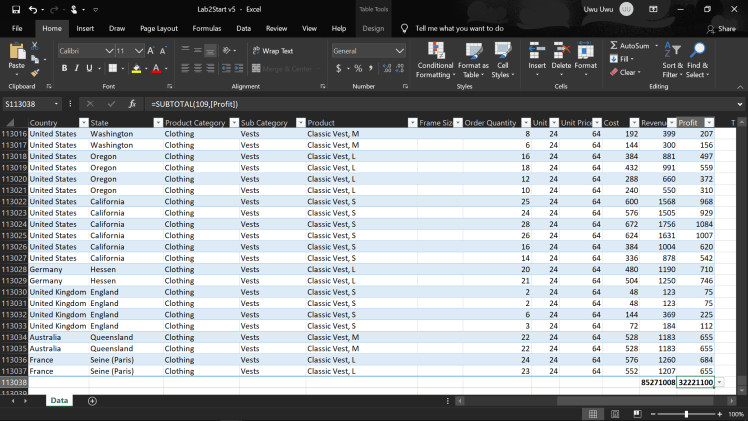Open Find & Select magnifier icon
This screenshot has width=748, height=421.
(697, 50)
